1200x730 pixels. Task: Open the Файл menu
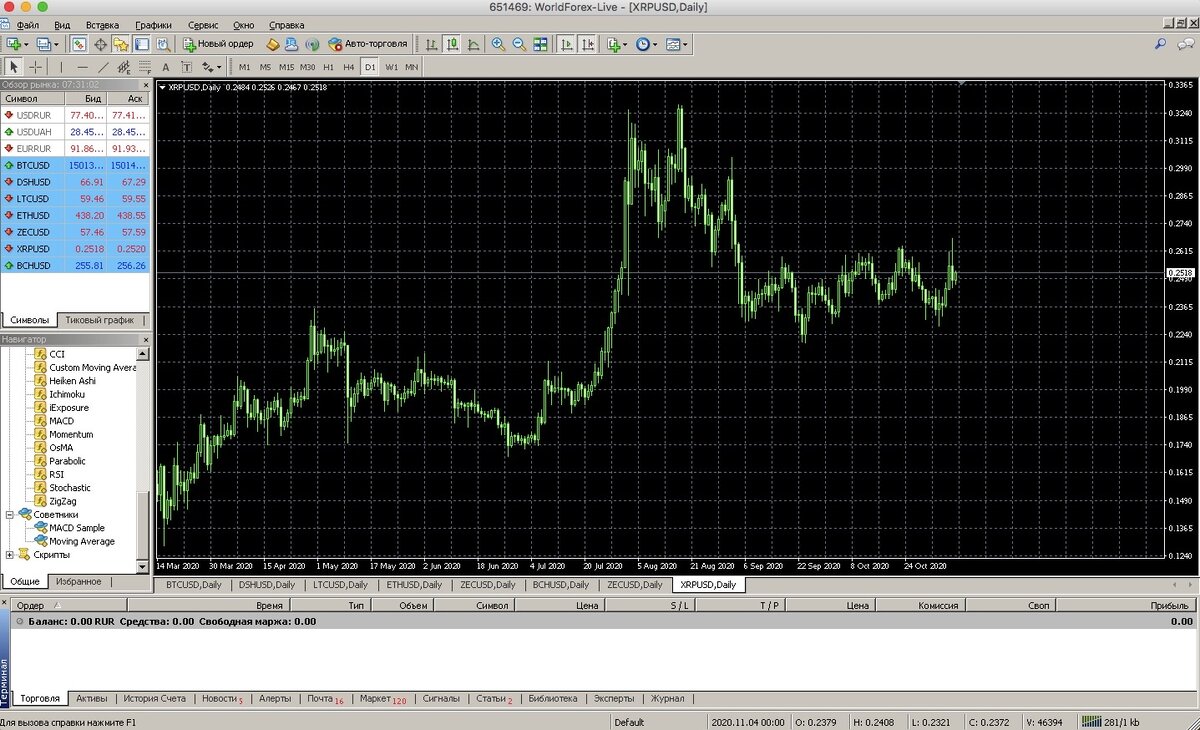click(28, 24)
